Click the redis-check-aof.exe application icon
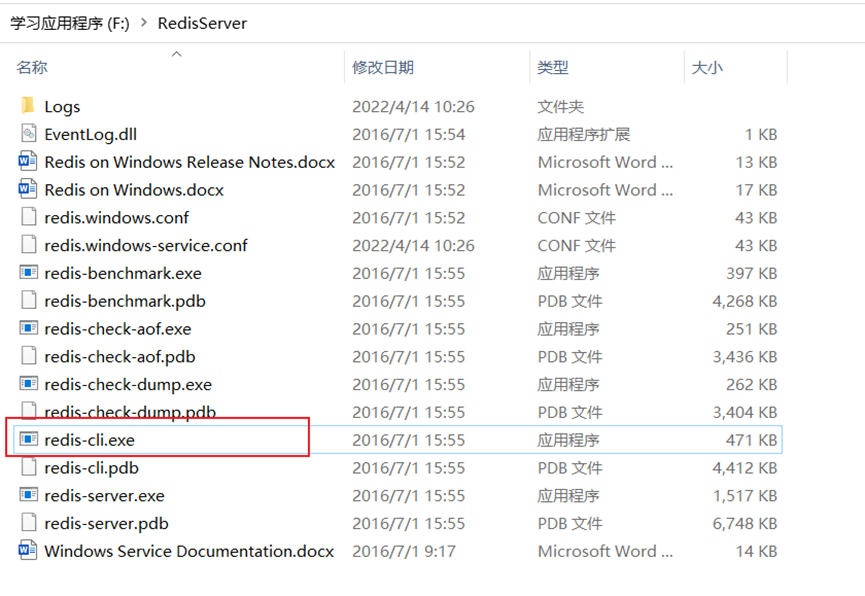This screenshot has height=596, width=865. click(28, 328)
